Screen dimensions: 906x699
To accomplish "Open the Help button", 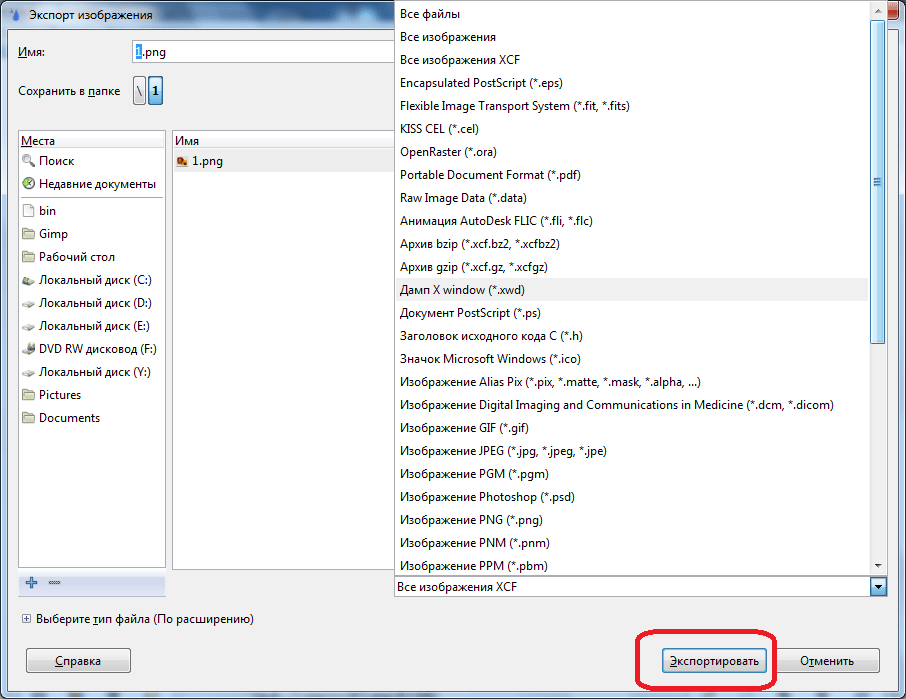I will coord(78,661).
